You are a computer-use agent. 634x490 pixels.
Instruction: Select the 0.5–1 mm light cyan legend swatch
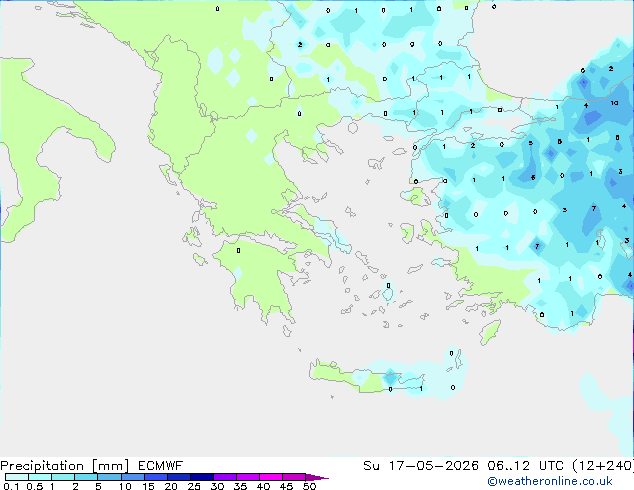point(40,477)
